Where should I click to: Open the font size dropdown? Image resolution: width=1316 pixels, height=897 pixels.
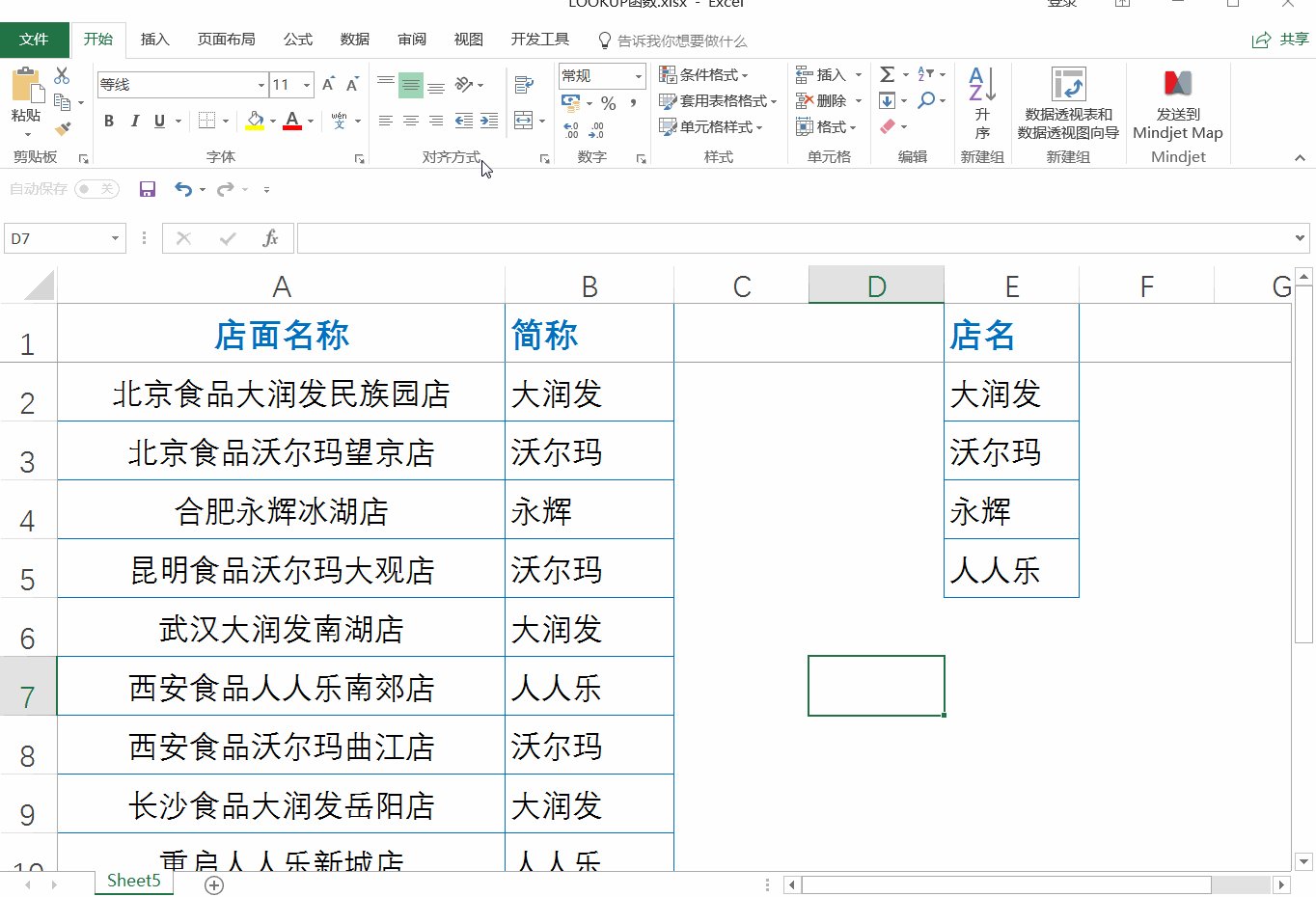click(x=309, y=85)
